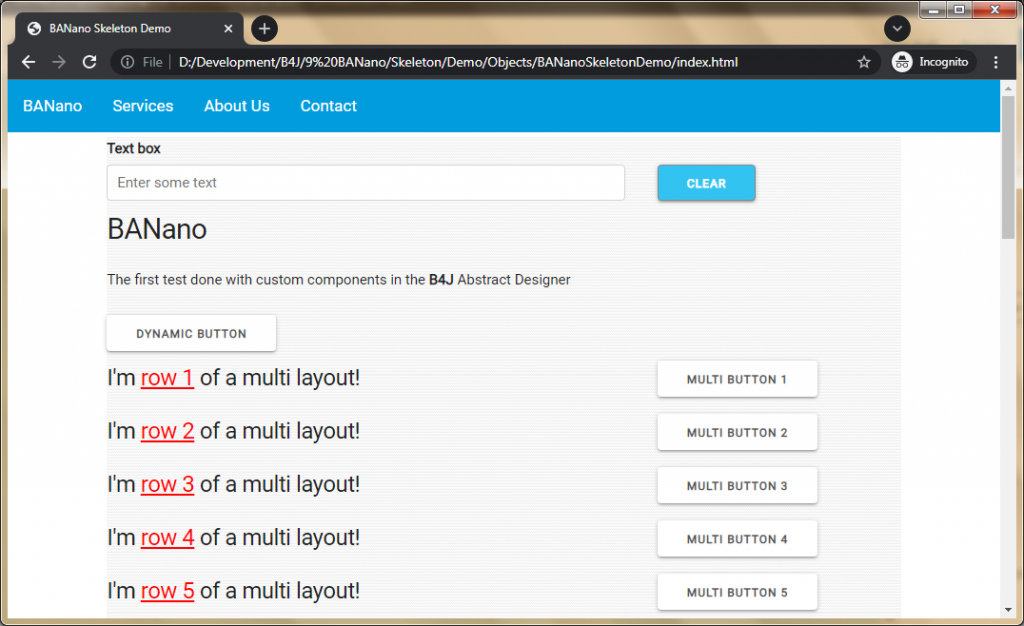Image resolution: width=1024 pixels, height=626 pixels.
Task: Click the DYNAMIC BUTTON
Action: point(191,334)
